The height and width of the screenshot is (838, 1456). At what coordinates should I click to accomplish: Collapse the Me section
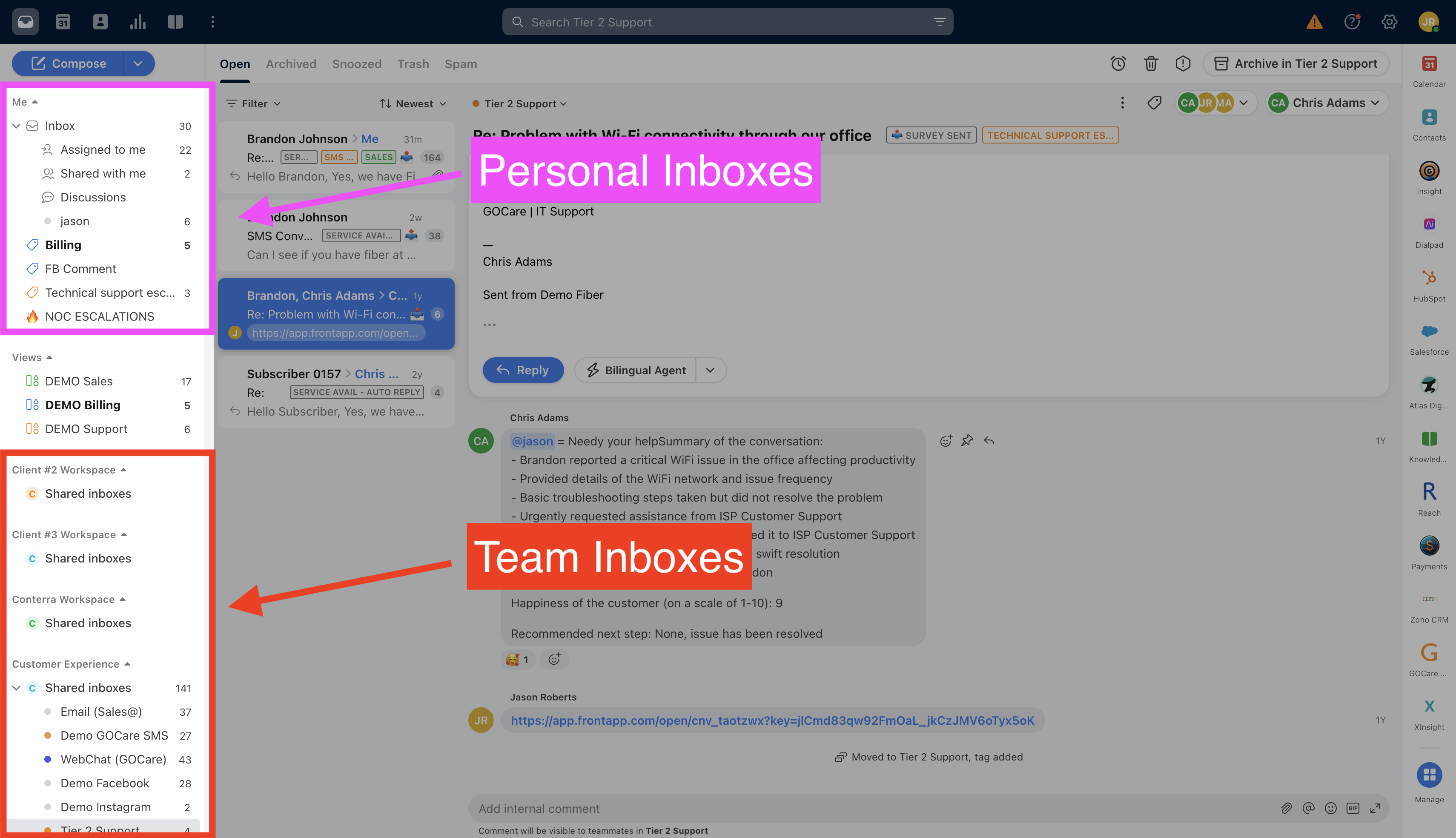click(25, 102)
